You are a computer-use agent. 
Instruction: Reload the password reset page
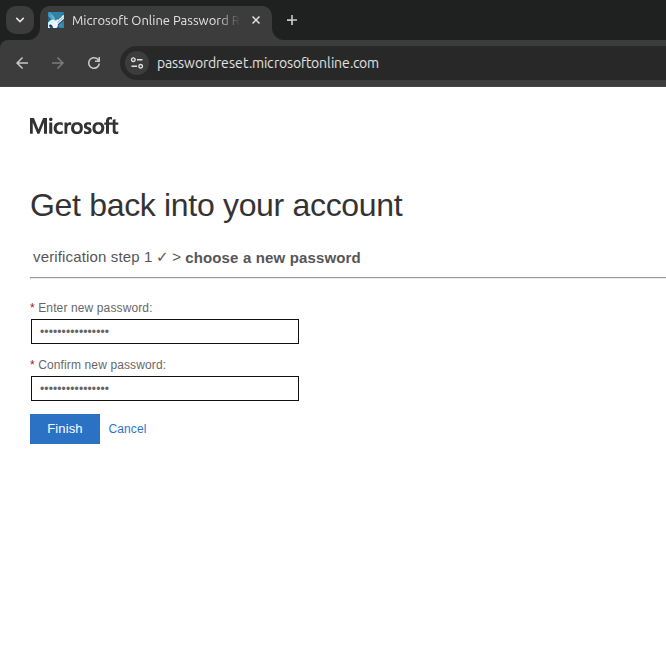click(x=94, y=63)
